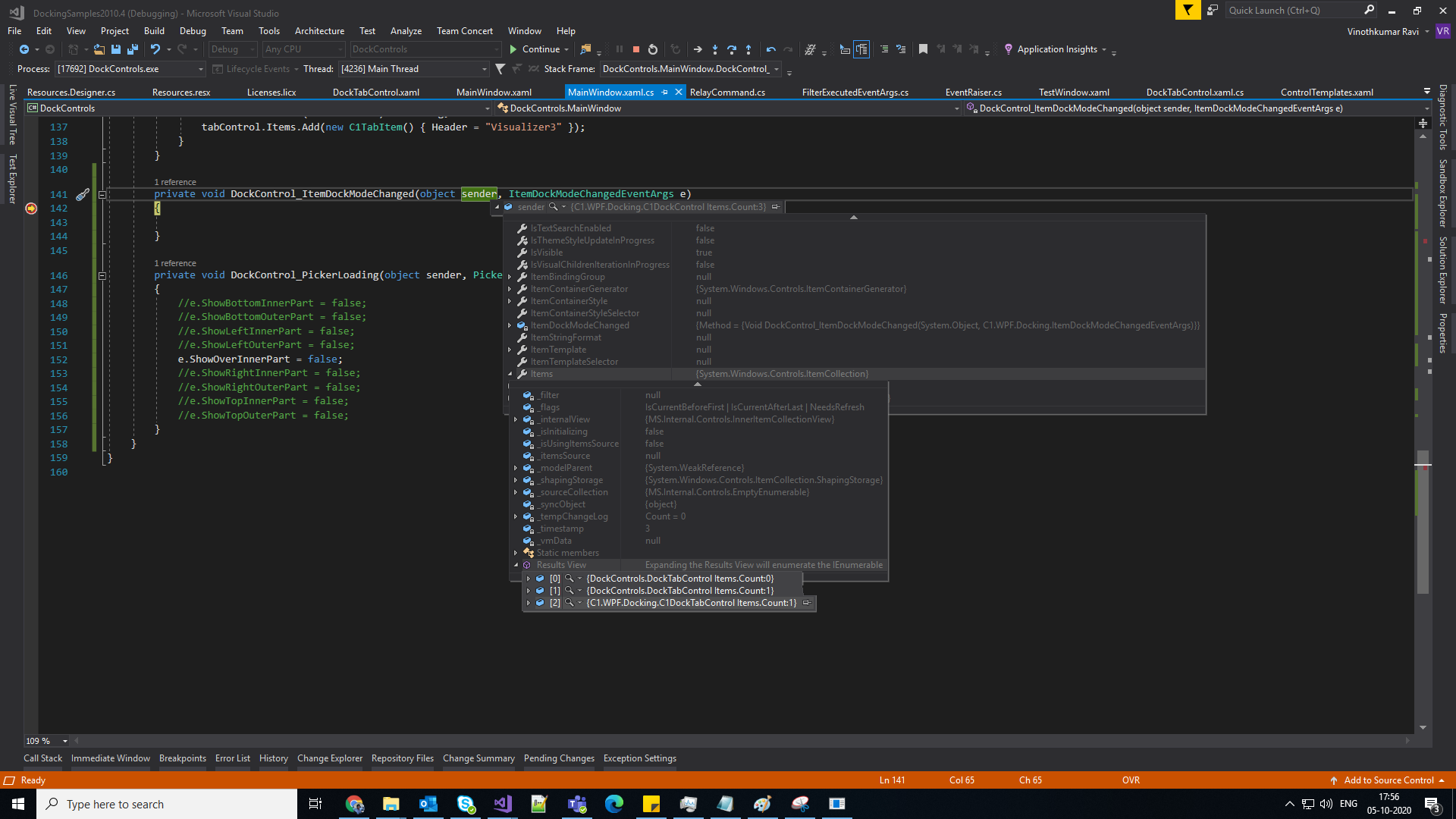
Task: Open the Immediate Window tab
Action: [111, 758]
